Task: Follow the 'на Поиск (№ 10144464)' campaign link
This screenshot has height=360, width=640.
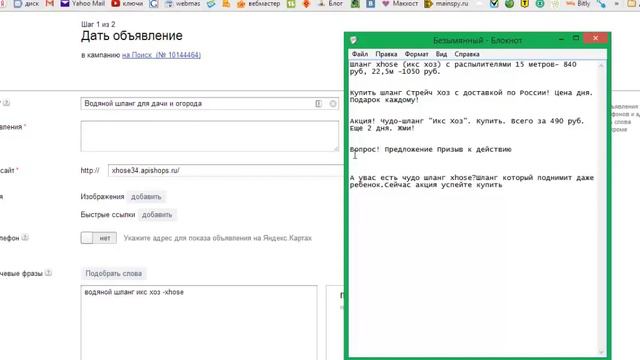Action: (x=161, y=55)
